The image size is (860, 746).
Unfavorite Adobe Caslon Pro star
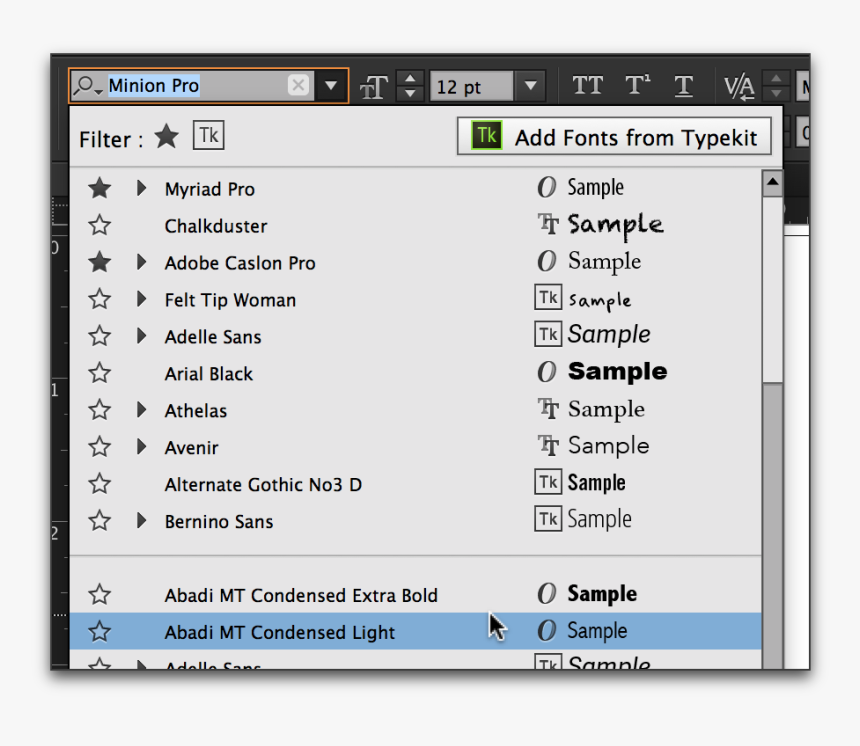click(x=100, y=262)
